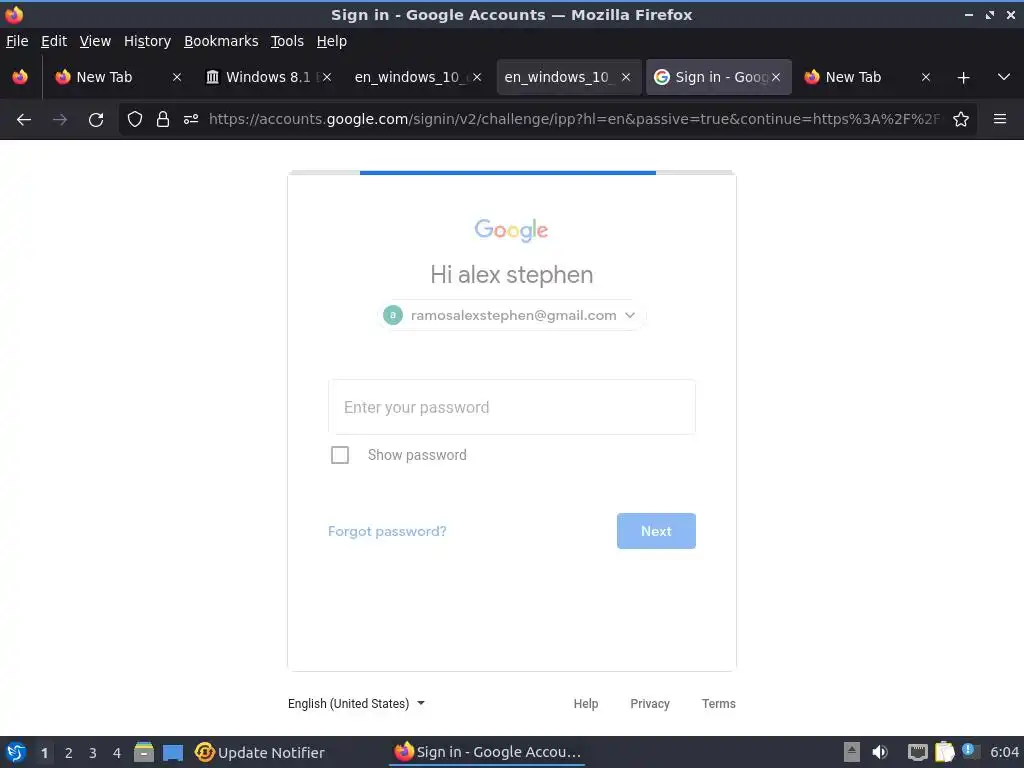Focus the Enter your password field
1024x768 pixels.
pyautogui.click(x=512, y=407)
